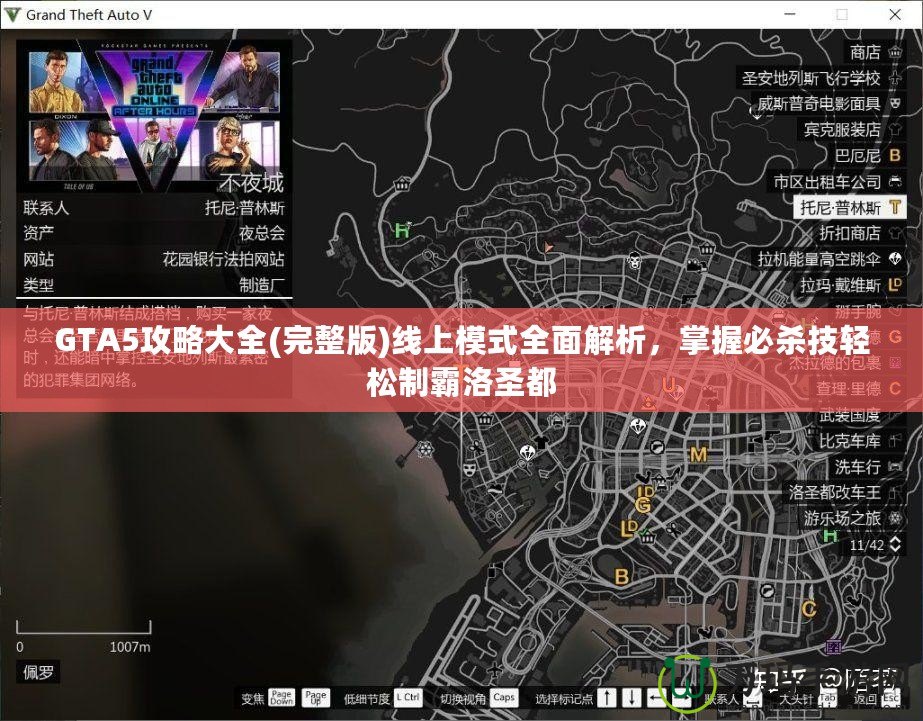This screenshot has height=721, width=923.
Task: Click the 佩罗 location label
Action: coord(38,672)
